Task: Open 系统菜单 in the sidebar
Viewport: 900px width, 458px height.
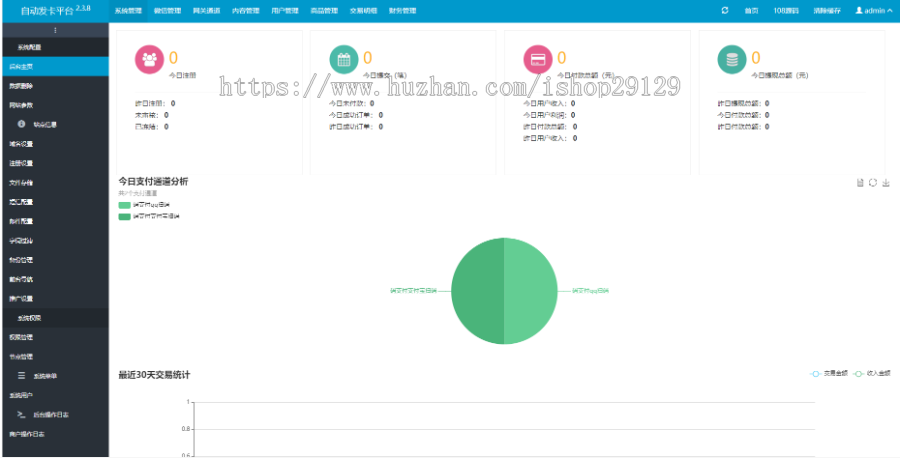Action: (x=55, y=375)
